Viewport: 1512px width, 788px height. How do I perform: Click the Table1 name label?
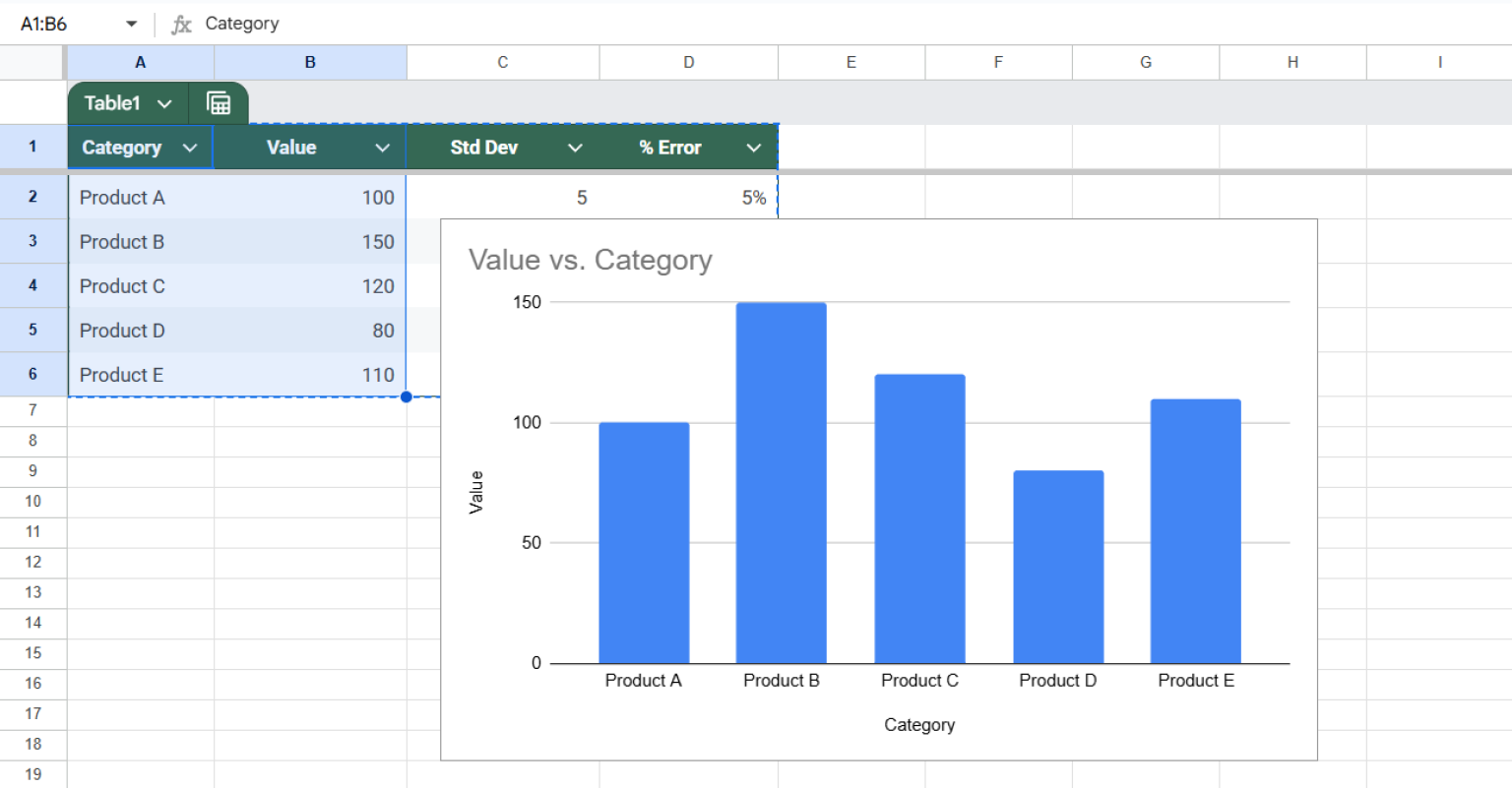tap(114, 102)
